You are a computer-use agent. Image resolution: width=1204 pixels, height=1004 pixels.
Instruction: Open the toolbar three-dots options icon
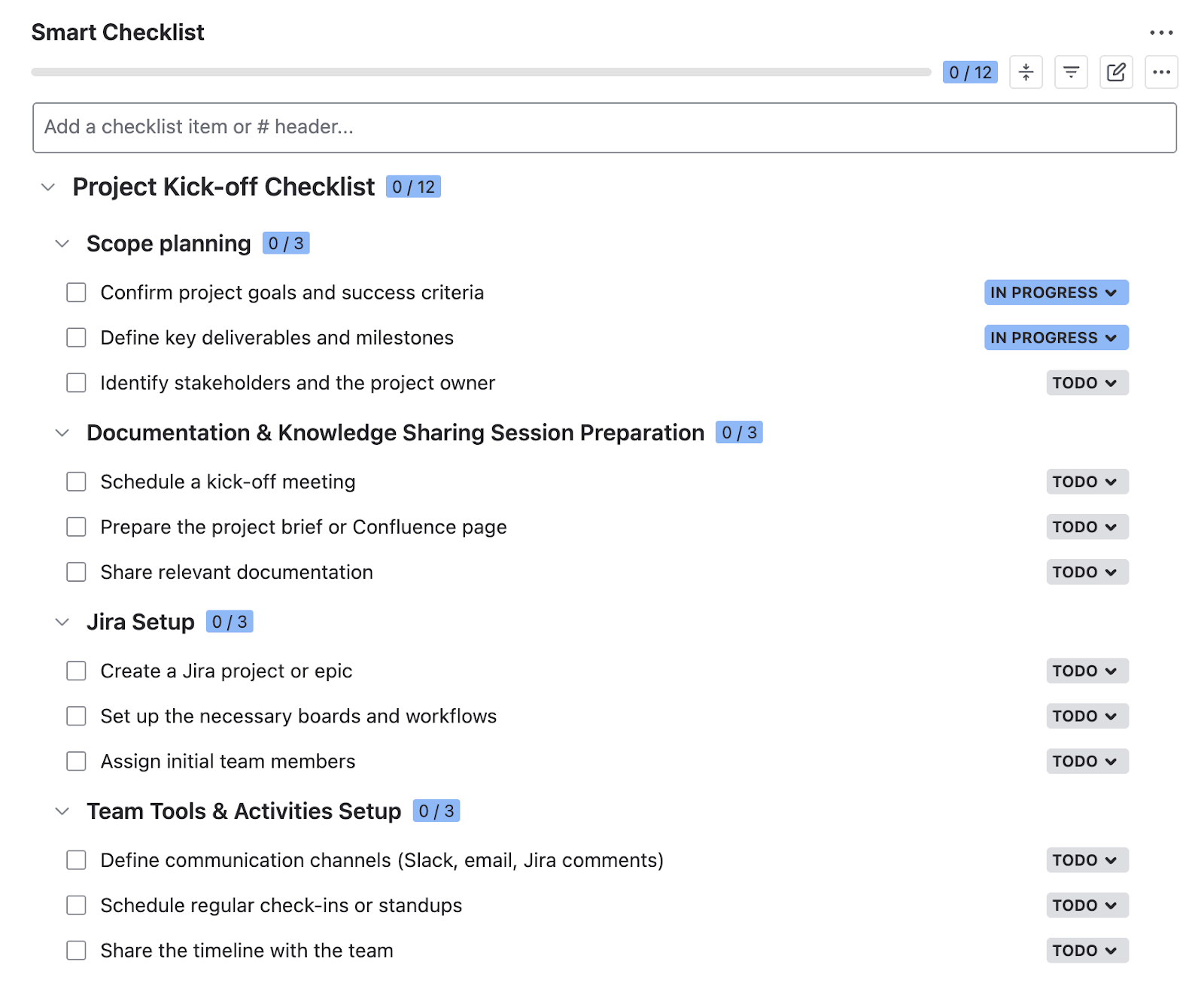pyautogui.click(x=1161, y=72)
